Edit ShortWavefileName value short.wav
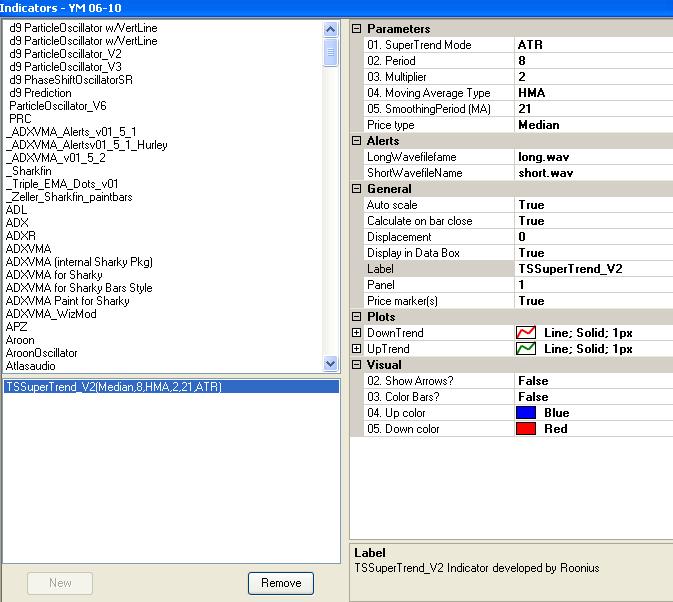 pos(594,173)
